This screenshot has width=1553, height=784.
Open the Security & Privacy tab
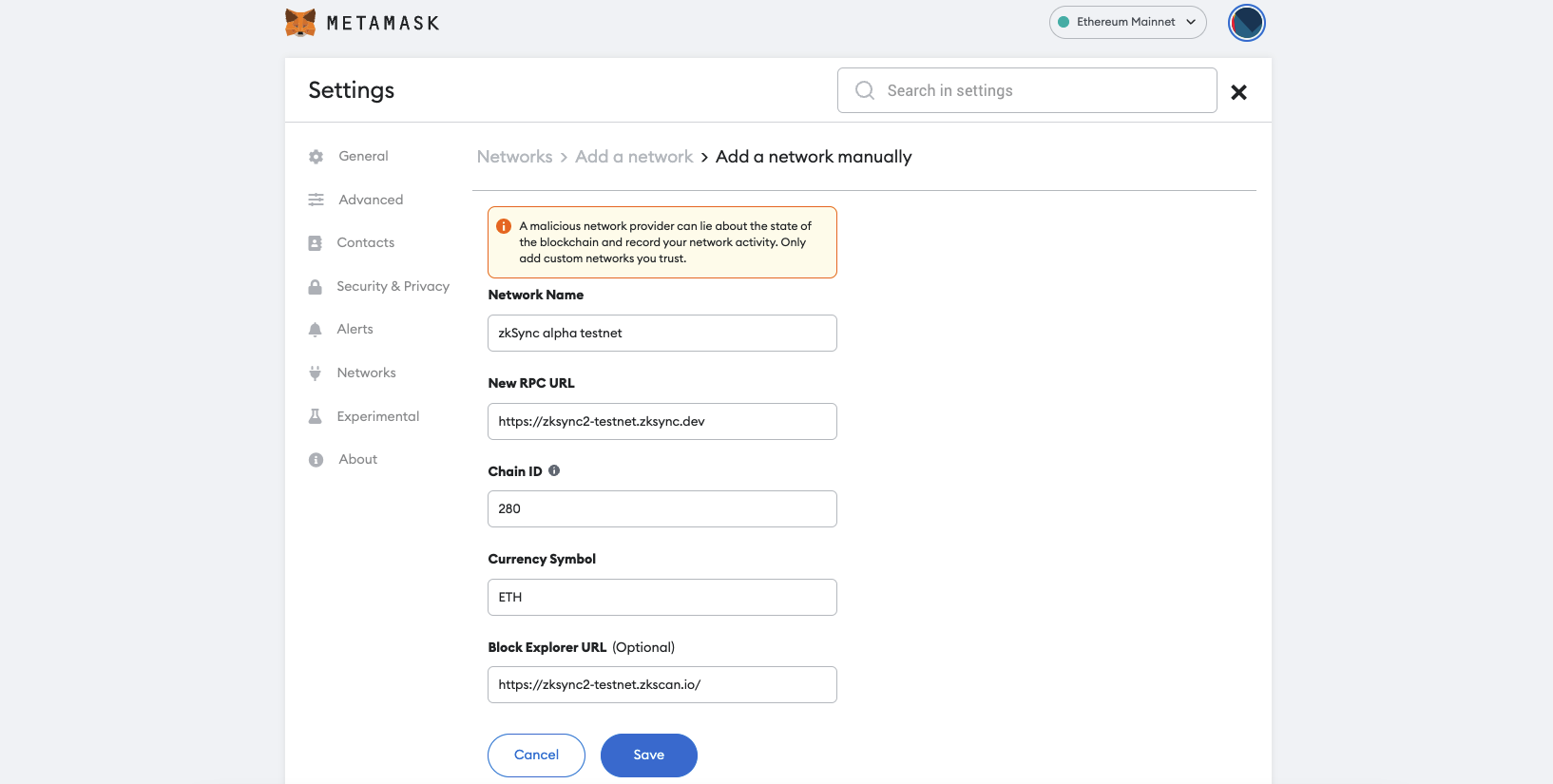(x=393, y=286)
